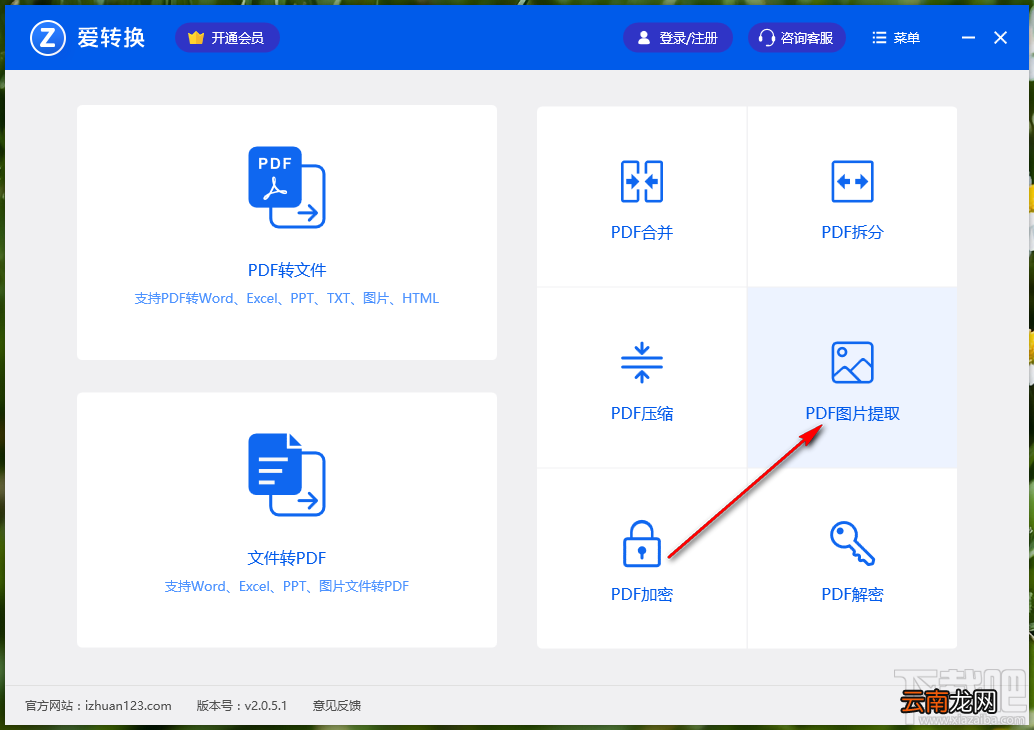Viewport: 1034px width, 730px height.
Task: Click the list icon beside 菜单
Action: pyautogui.click(x=879, y=38)
